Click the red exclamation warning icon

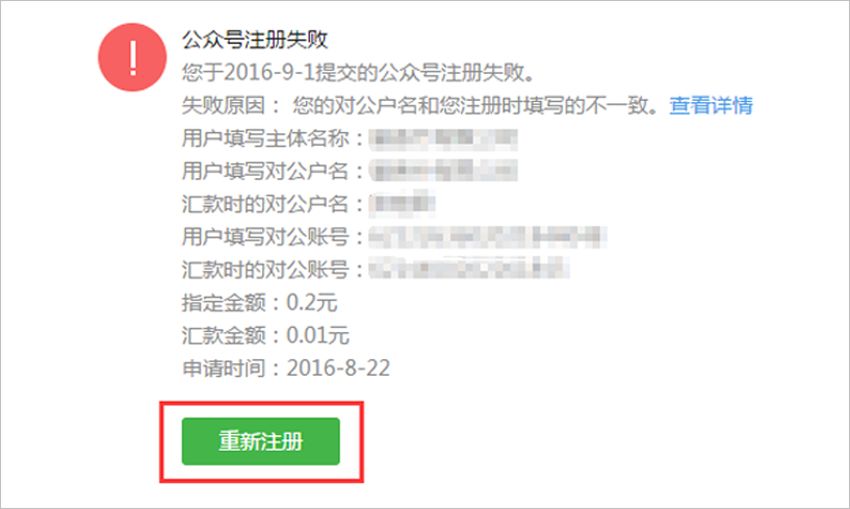132,57
